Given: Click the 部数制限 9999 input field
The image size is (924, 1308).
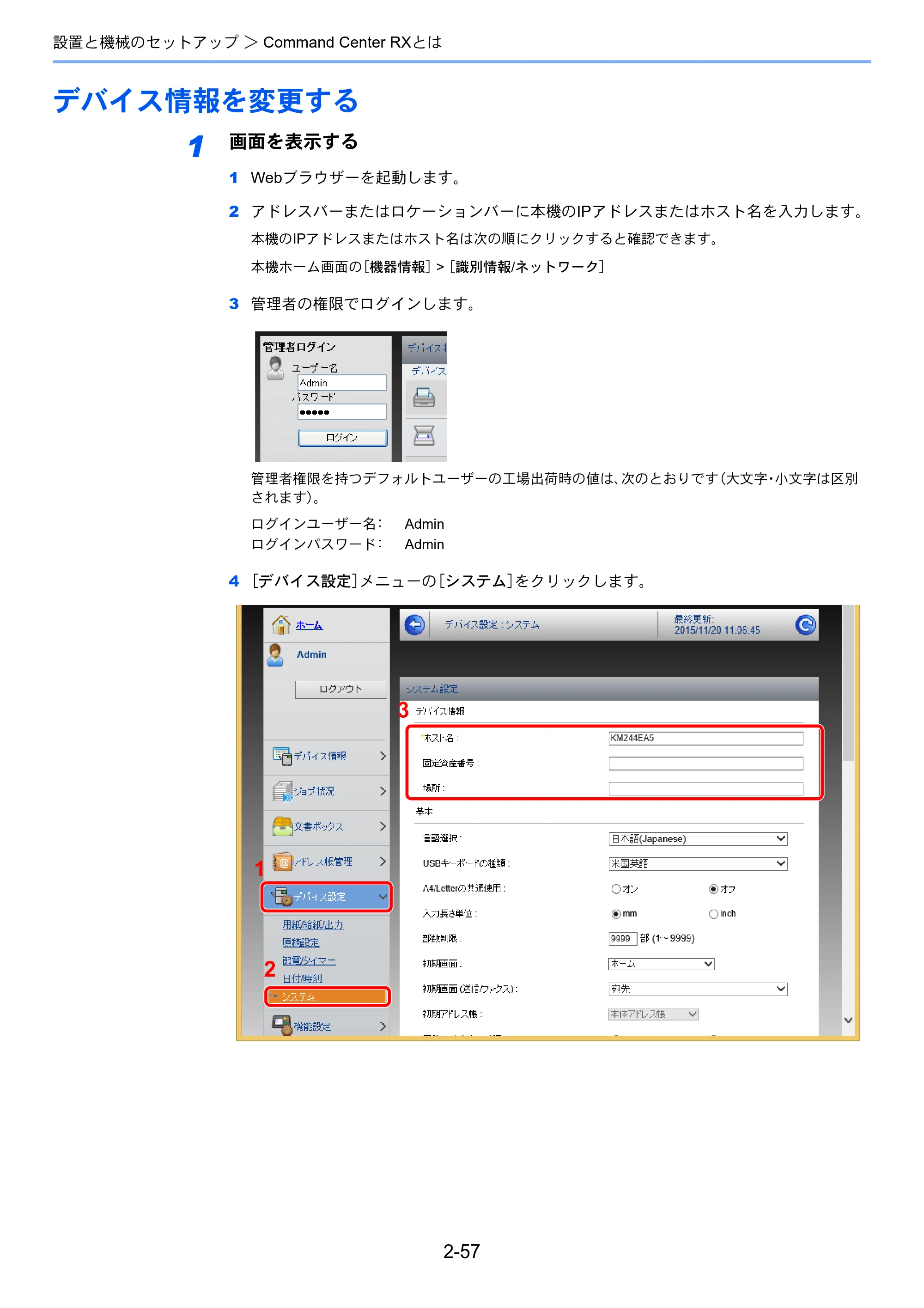Looking at the screenshot, I should pyautogui.click(x=622, y=939).
